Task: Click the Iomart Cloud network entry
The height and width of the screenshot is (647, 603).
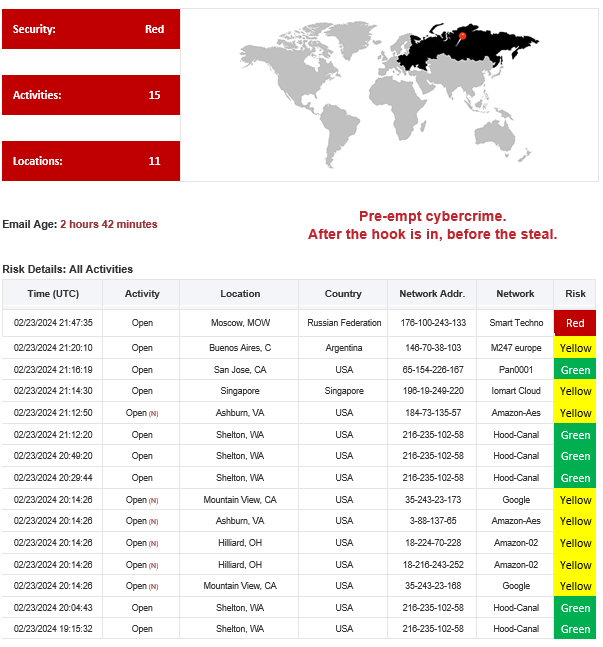Action: 516,391
